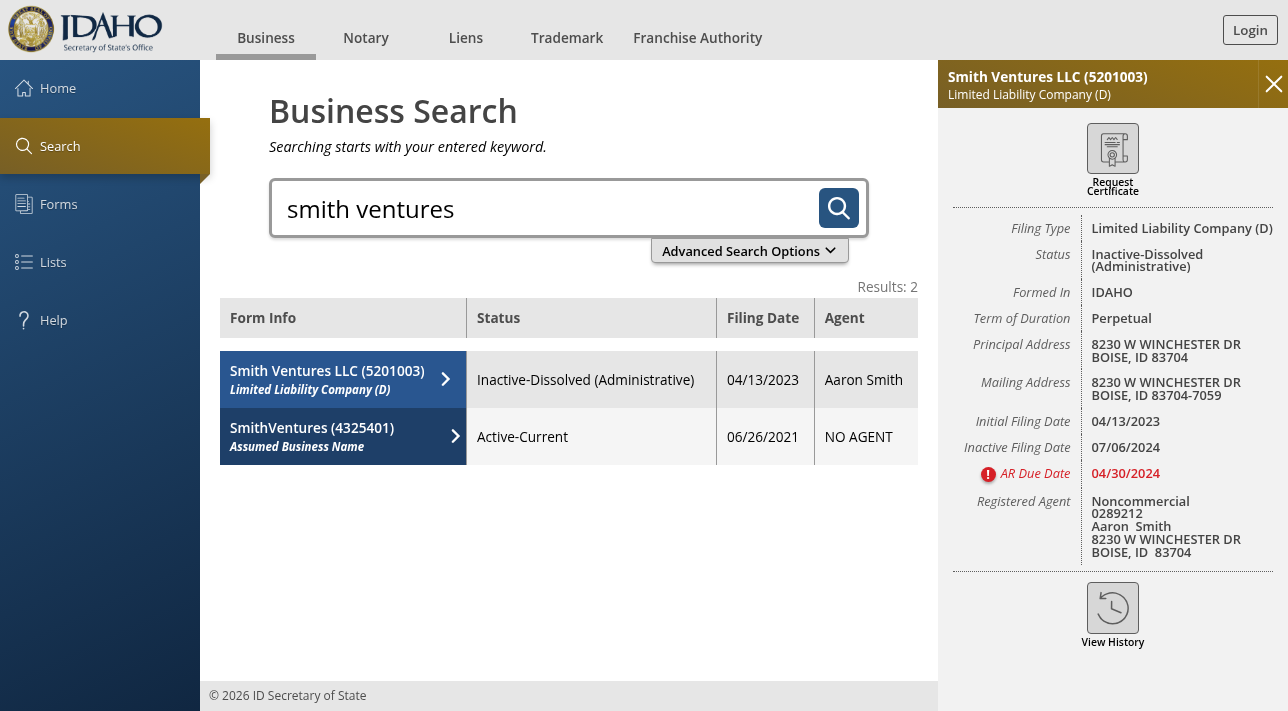
Task: Click the panel title Smith Ventures LLC (5201003)
Action: (x=1047, y=77)
